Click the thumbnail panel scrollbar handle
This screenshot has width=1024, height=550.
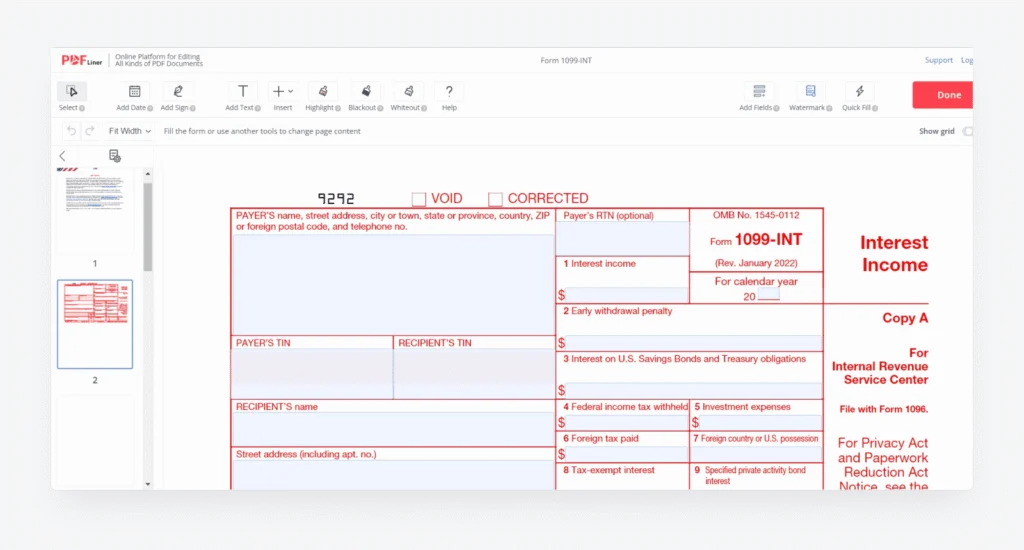(148, 227)
